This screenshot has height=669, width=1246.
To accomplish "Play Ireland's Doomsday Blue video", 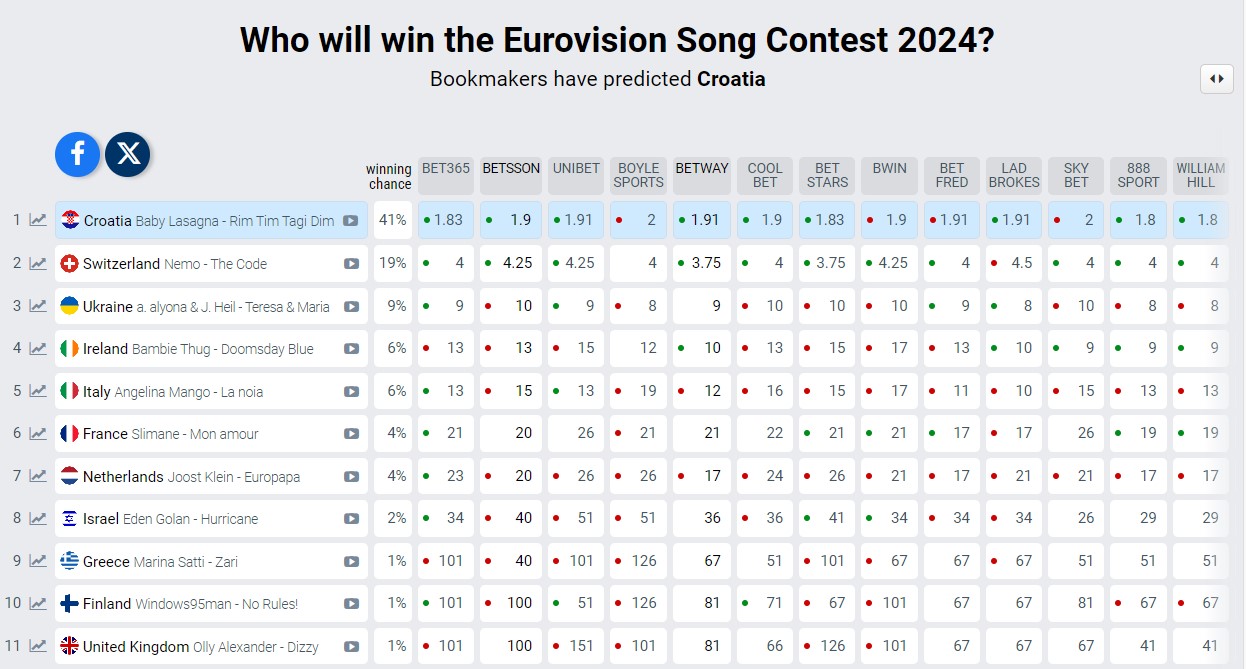I will pos(351,349).
